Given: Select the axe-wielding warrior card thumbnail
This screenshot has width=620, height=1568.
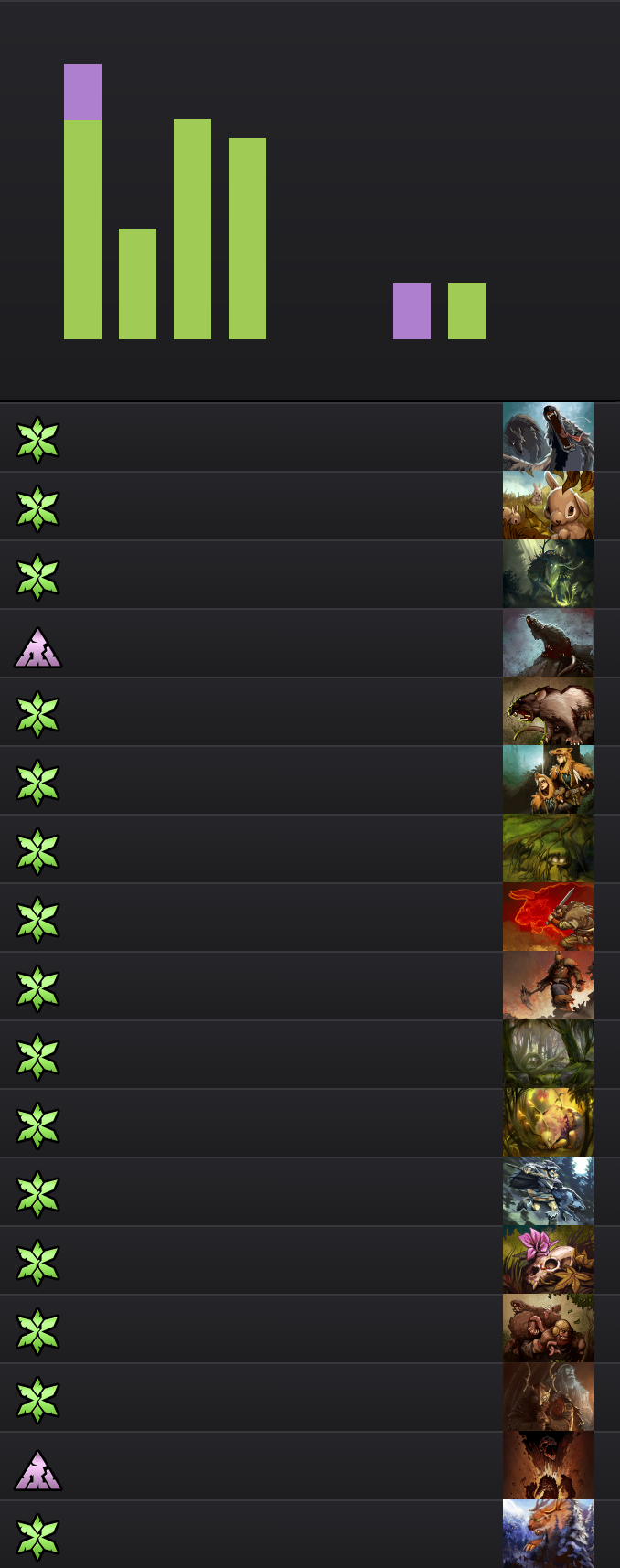Looking at the screenshot, I should [x=549, y=986].
